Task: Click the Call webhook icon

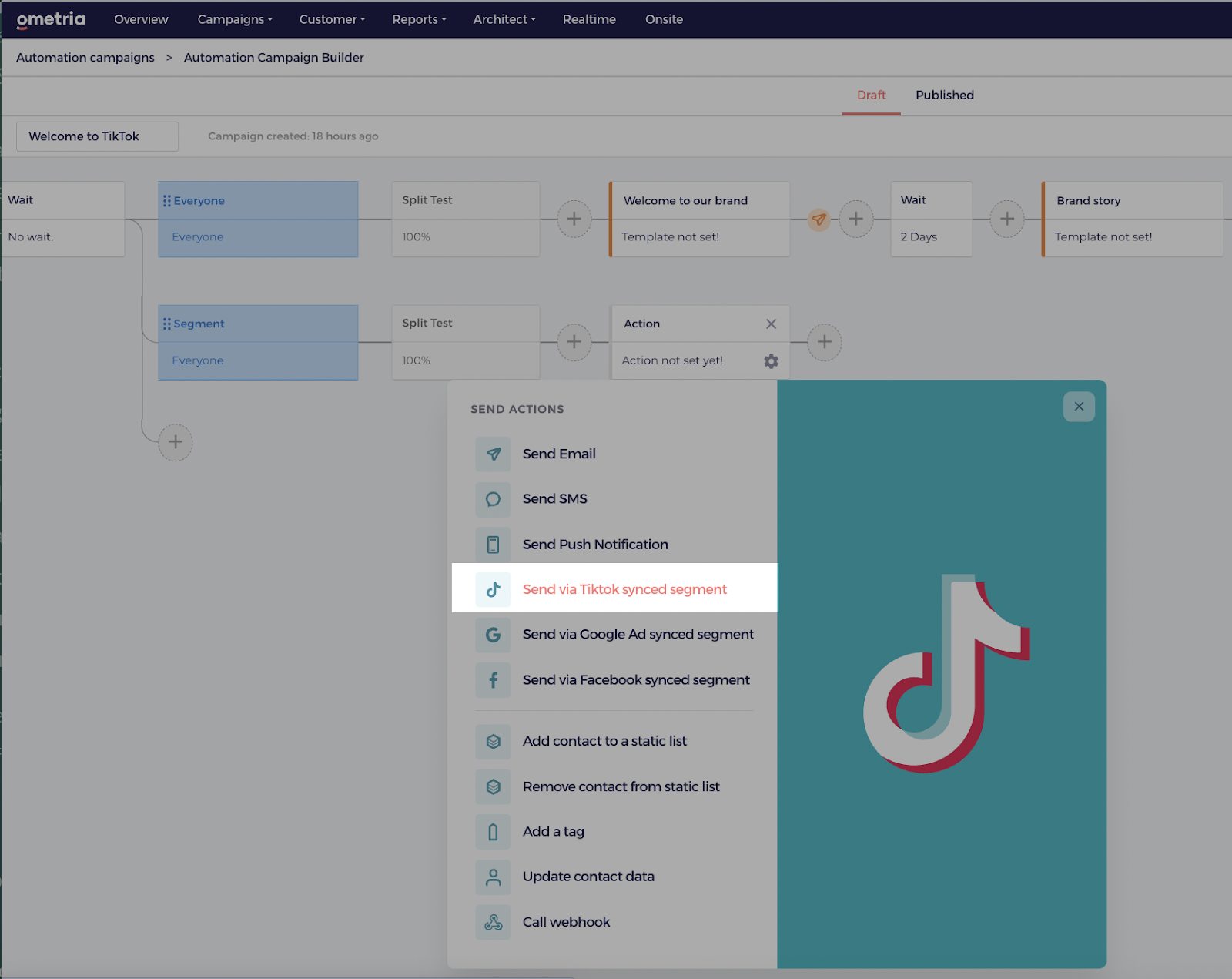Action: click(493, 922)
